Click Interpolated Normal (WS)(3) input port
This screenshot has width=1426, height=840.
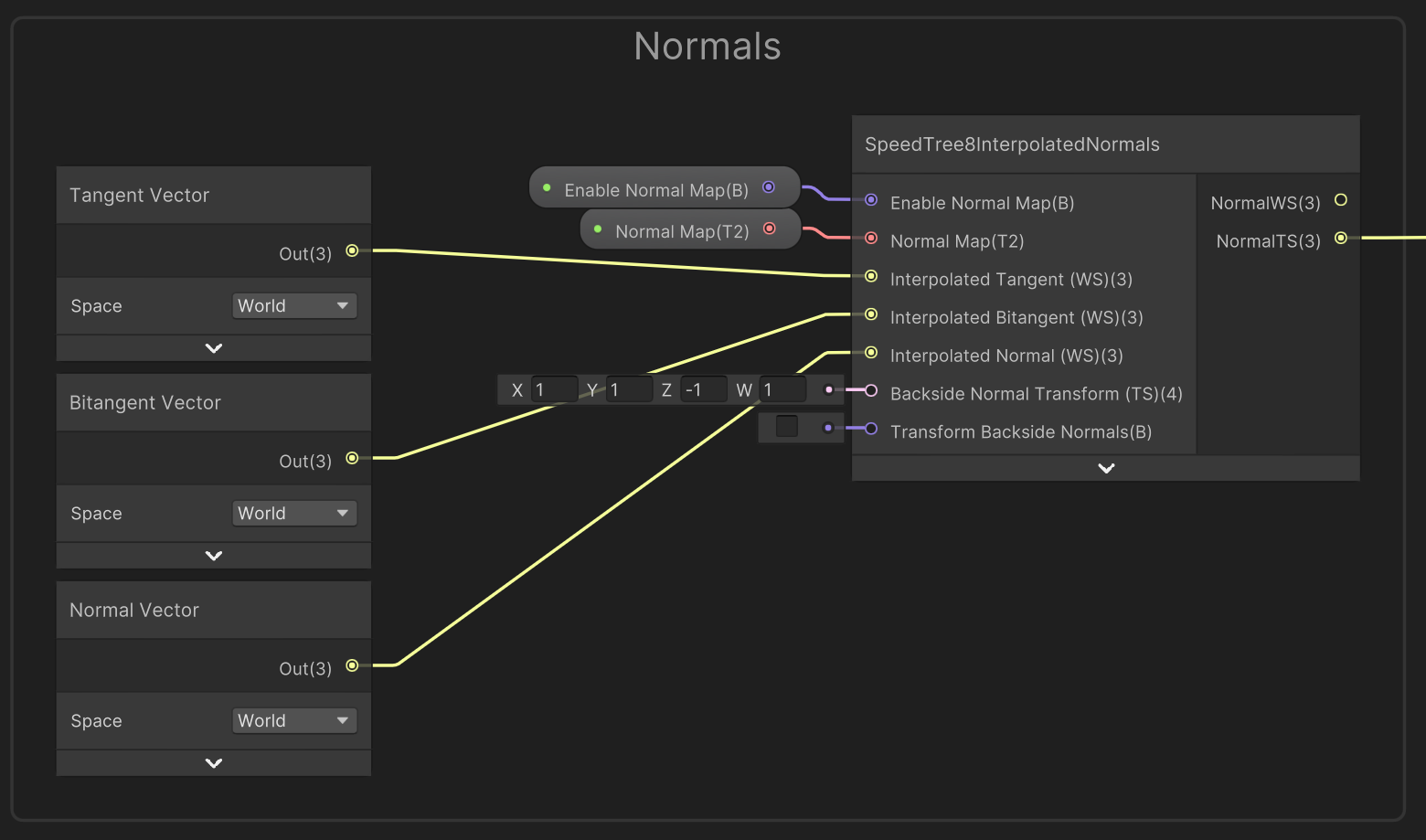click(x=871, y=352)
